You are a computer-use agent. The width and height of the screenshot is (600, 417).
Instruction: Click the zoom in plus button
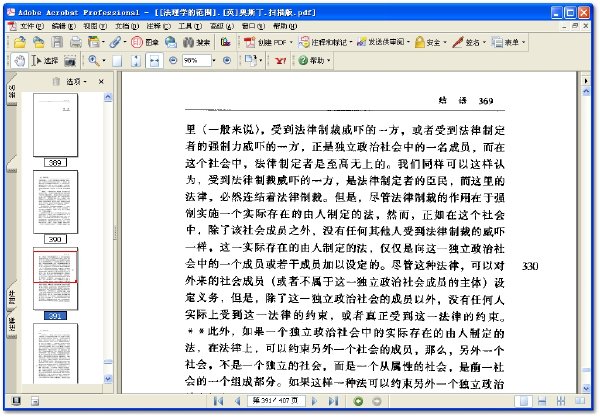[227, 60]
